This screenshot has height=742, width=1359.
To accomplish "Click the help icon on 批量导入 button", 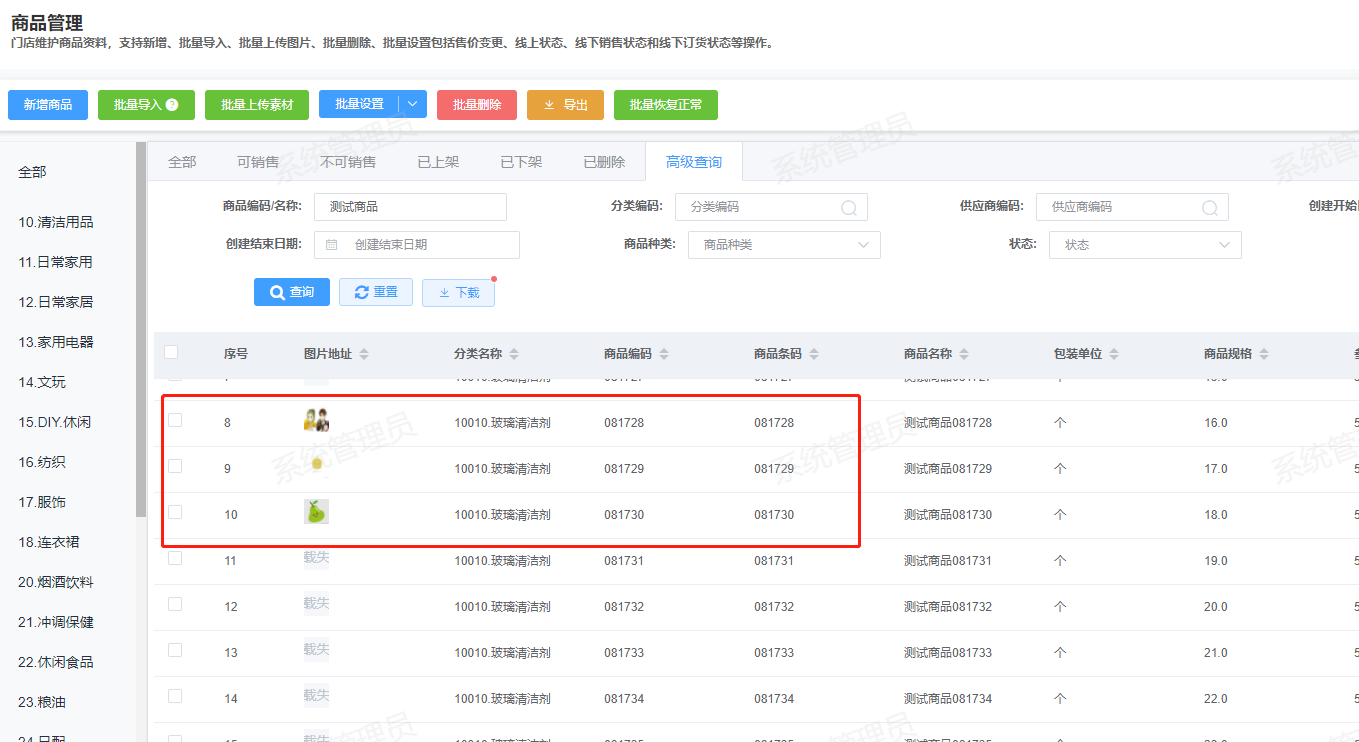I will pyautogui.click(x=172, y=105).
